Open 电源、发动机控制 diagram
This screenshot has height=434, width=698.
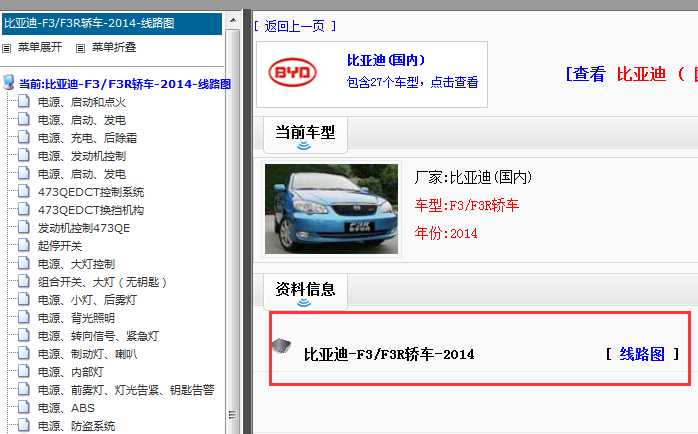coord(82,156)
